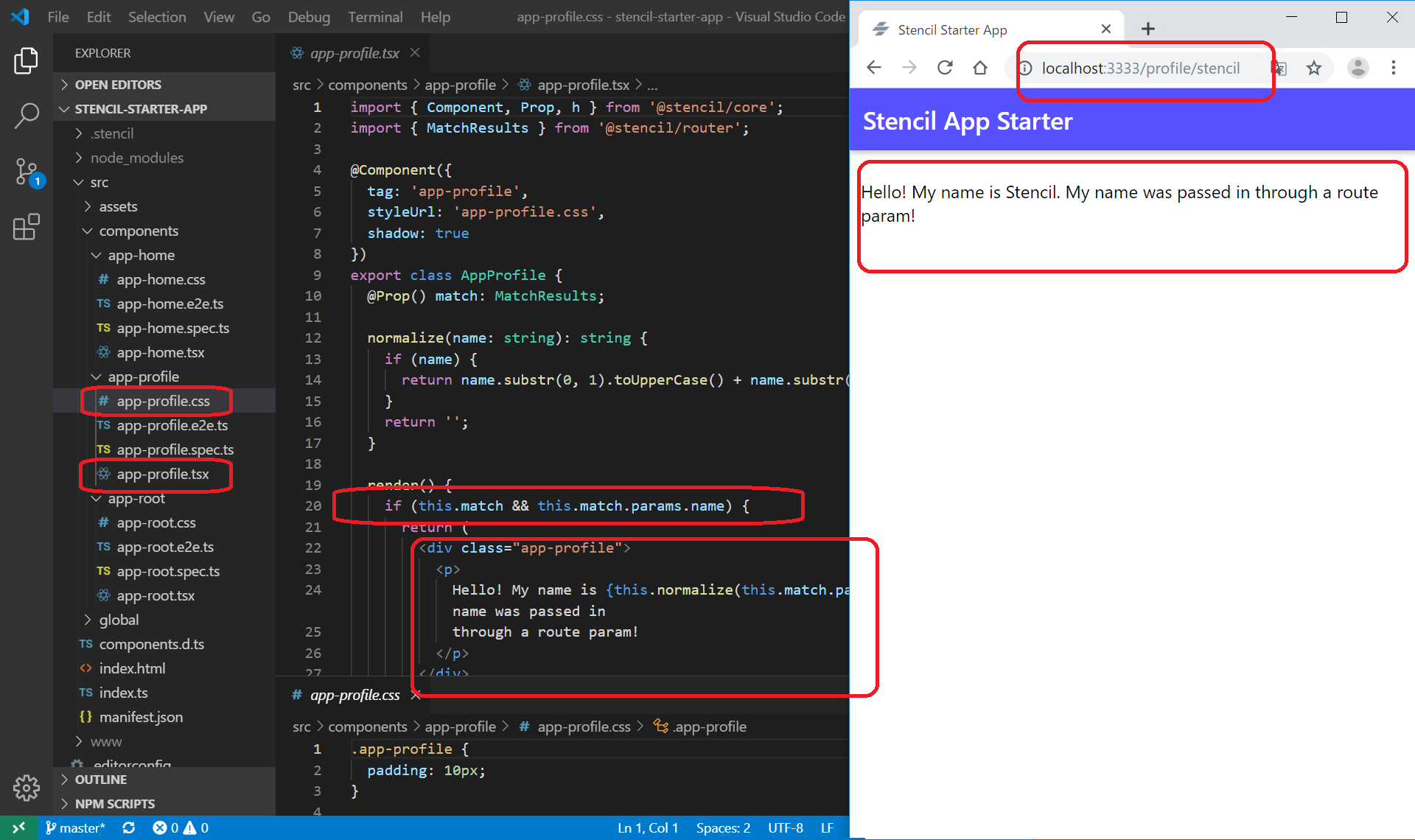Expand the node_modules folder

pos(136,158)
